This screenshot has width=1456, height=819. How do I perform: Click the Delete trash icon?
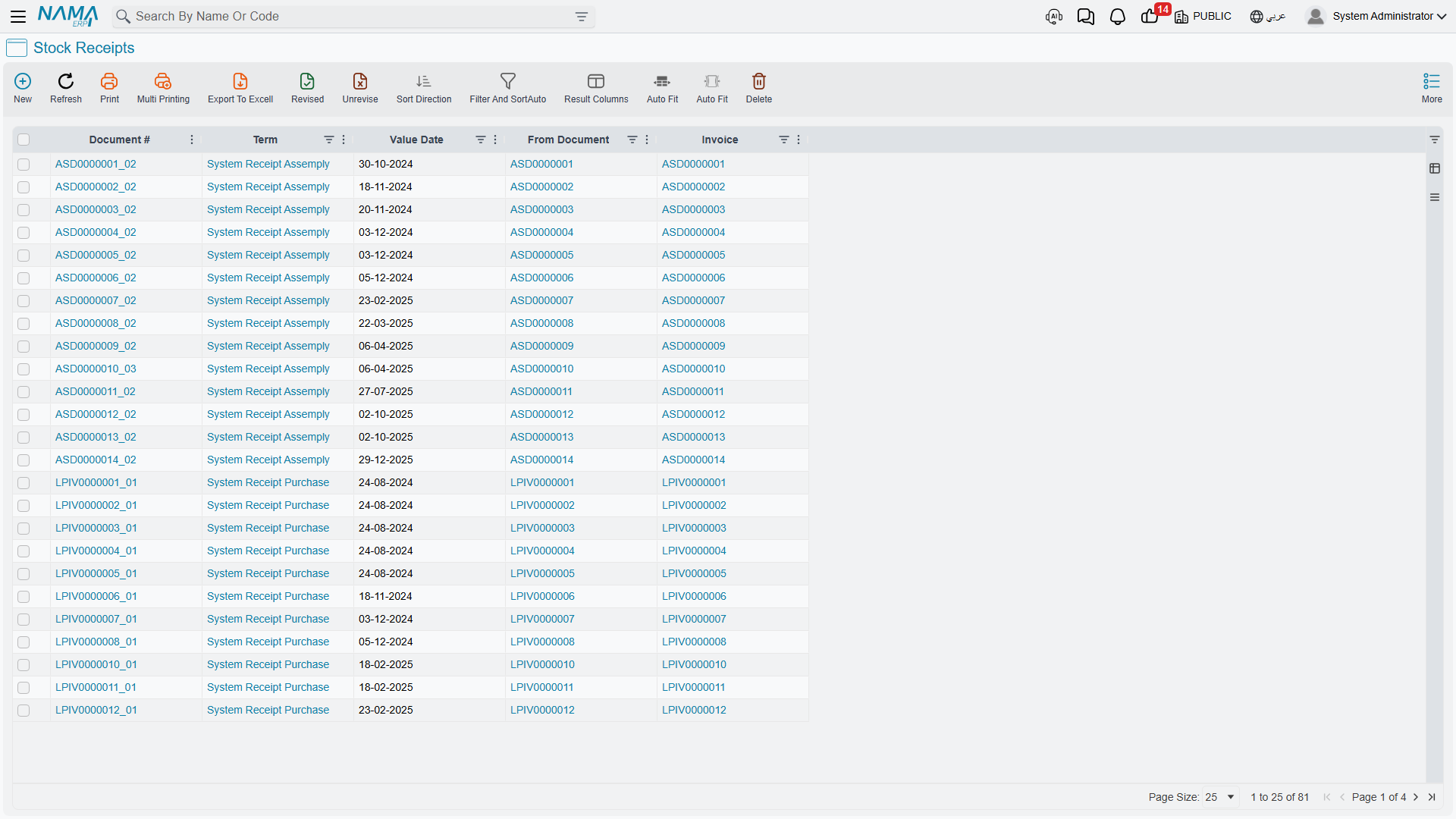coord(759,81)
